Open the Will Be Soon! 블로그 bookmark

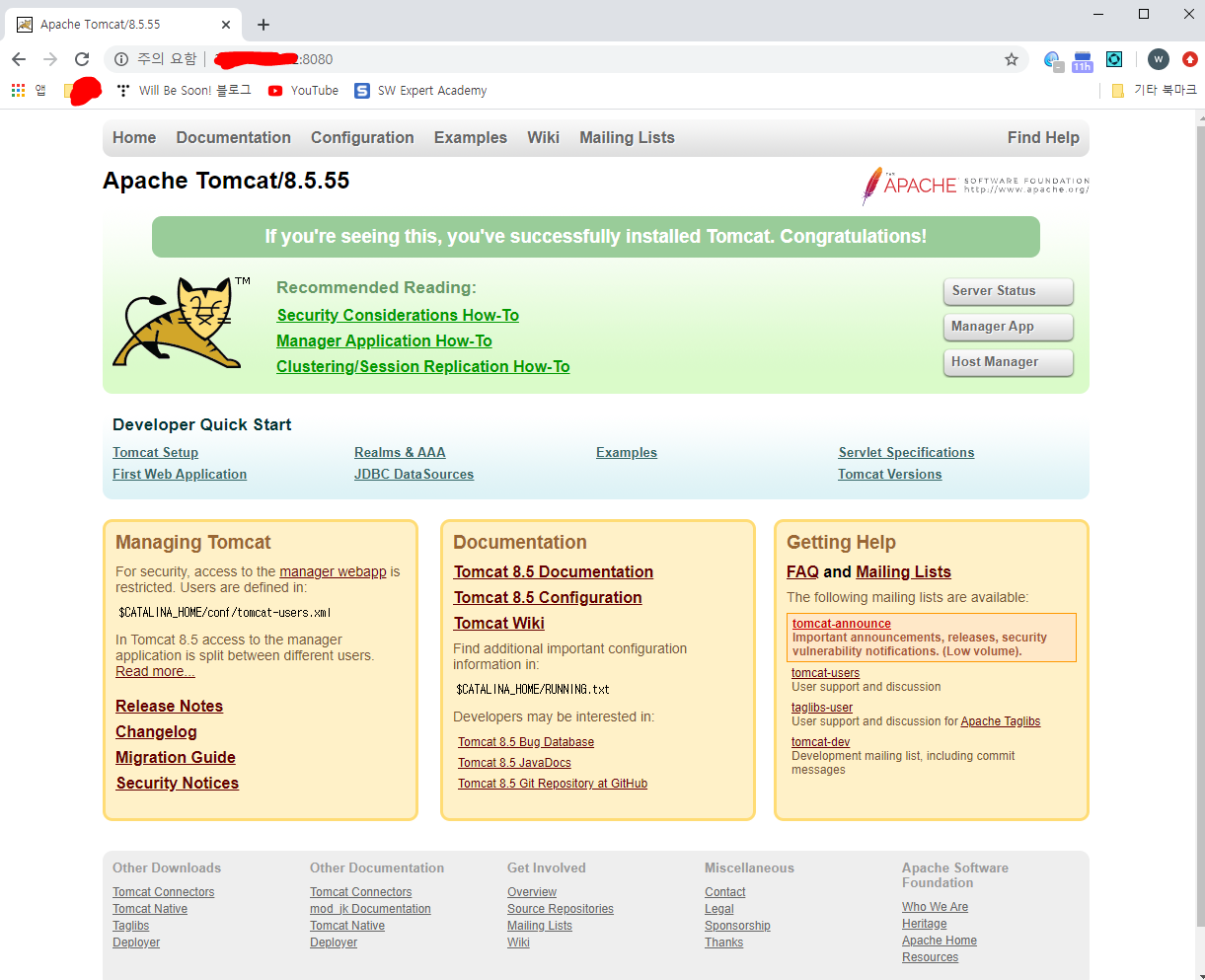[x=184, y=91]
